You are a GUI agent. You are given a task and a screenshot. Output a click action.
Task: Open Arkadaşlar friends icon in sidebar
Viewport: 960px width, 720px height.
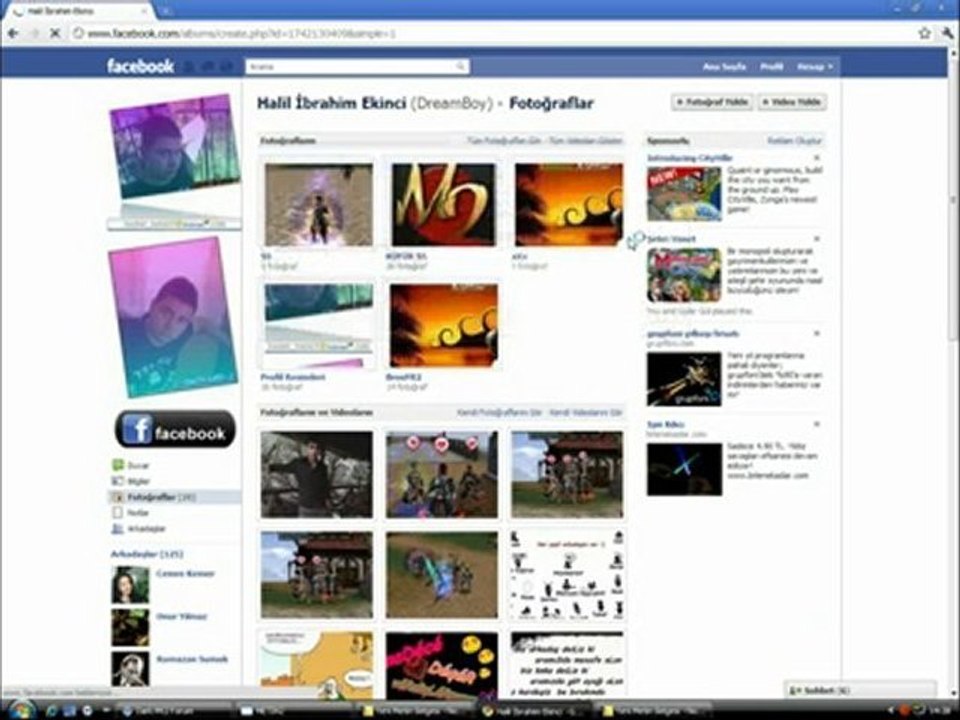coord(118,528)
